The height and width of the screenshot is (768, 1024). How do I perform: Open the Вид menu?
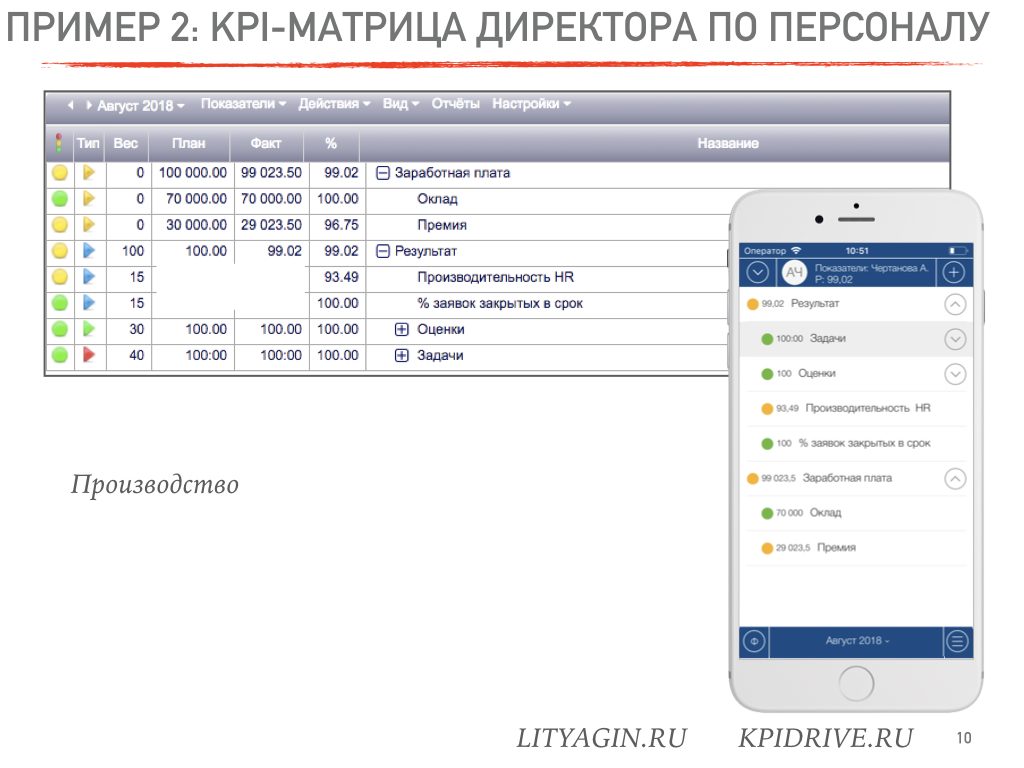click(400, 104)
